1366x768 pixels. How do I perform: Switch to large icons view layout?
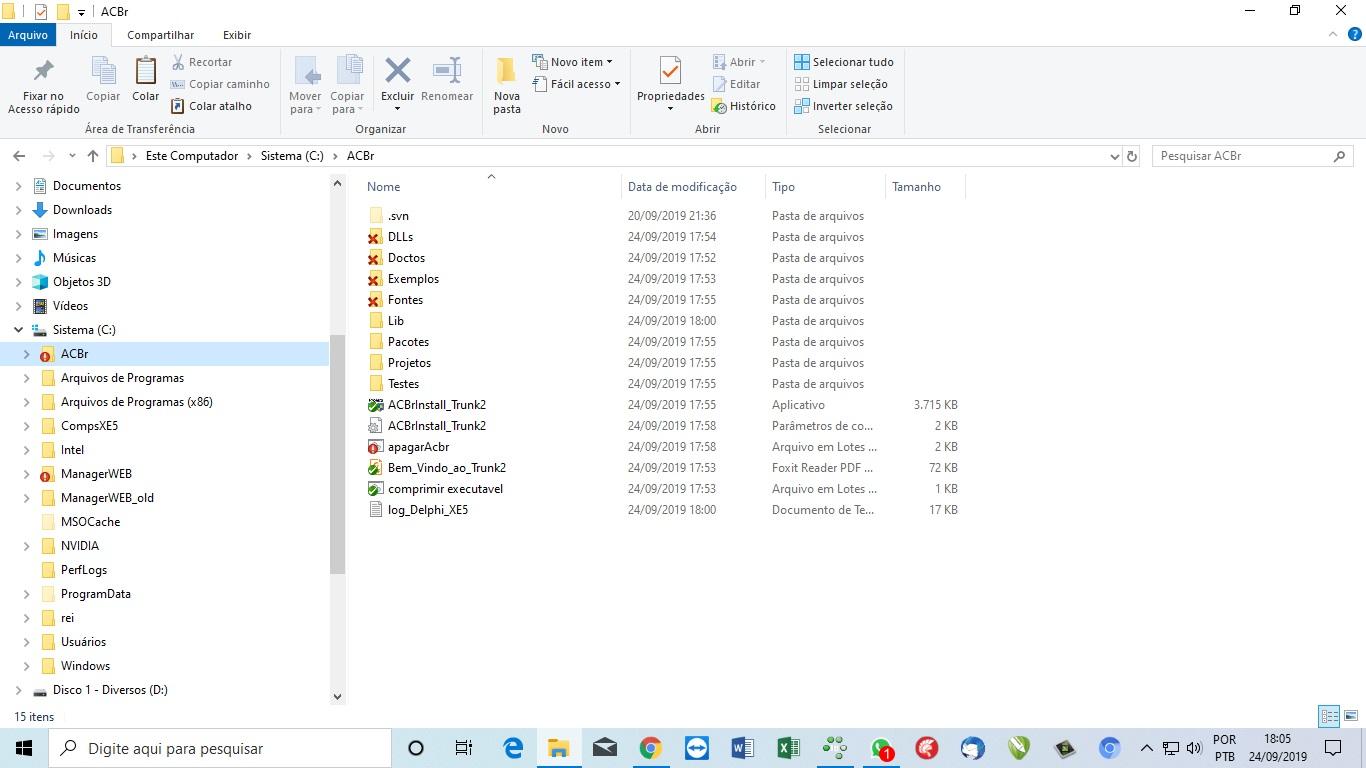(x=1350, y=716)
